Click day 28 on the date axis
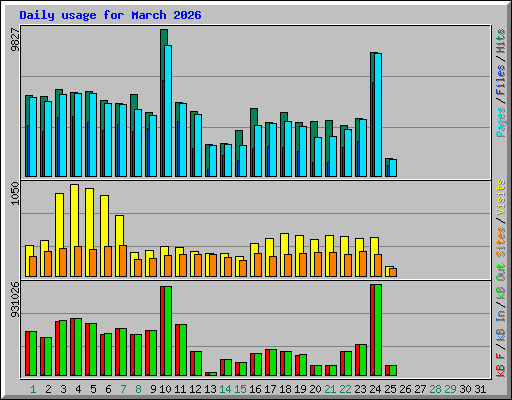Screen dimensions: 512x400 tap(435, 389)
